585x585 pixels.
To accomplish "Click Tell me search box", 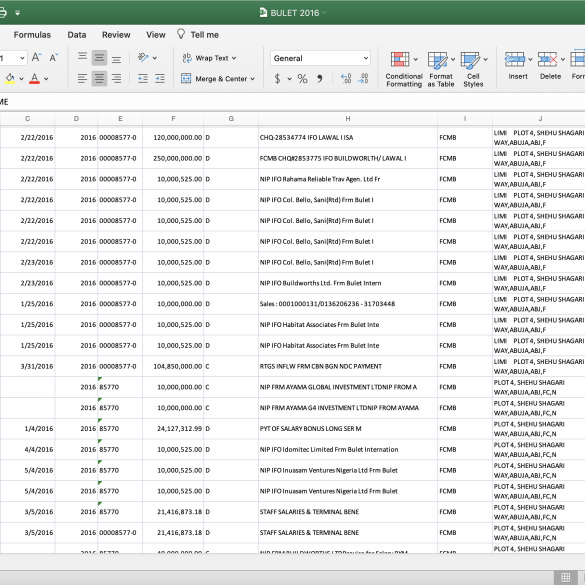I will [204, 35].
